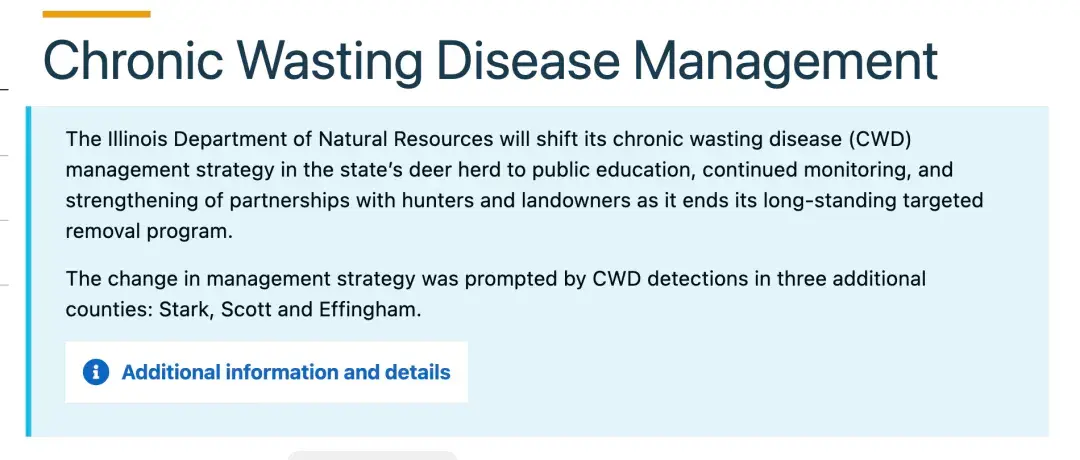Click the word 'Chronic' in the page title
Screen dimensions: 1080x460
pos(133,61)
